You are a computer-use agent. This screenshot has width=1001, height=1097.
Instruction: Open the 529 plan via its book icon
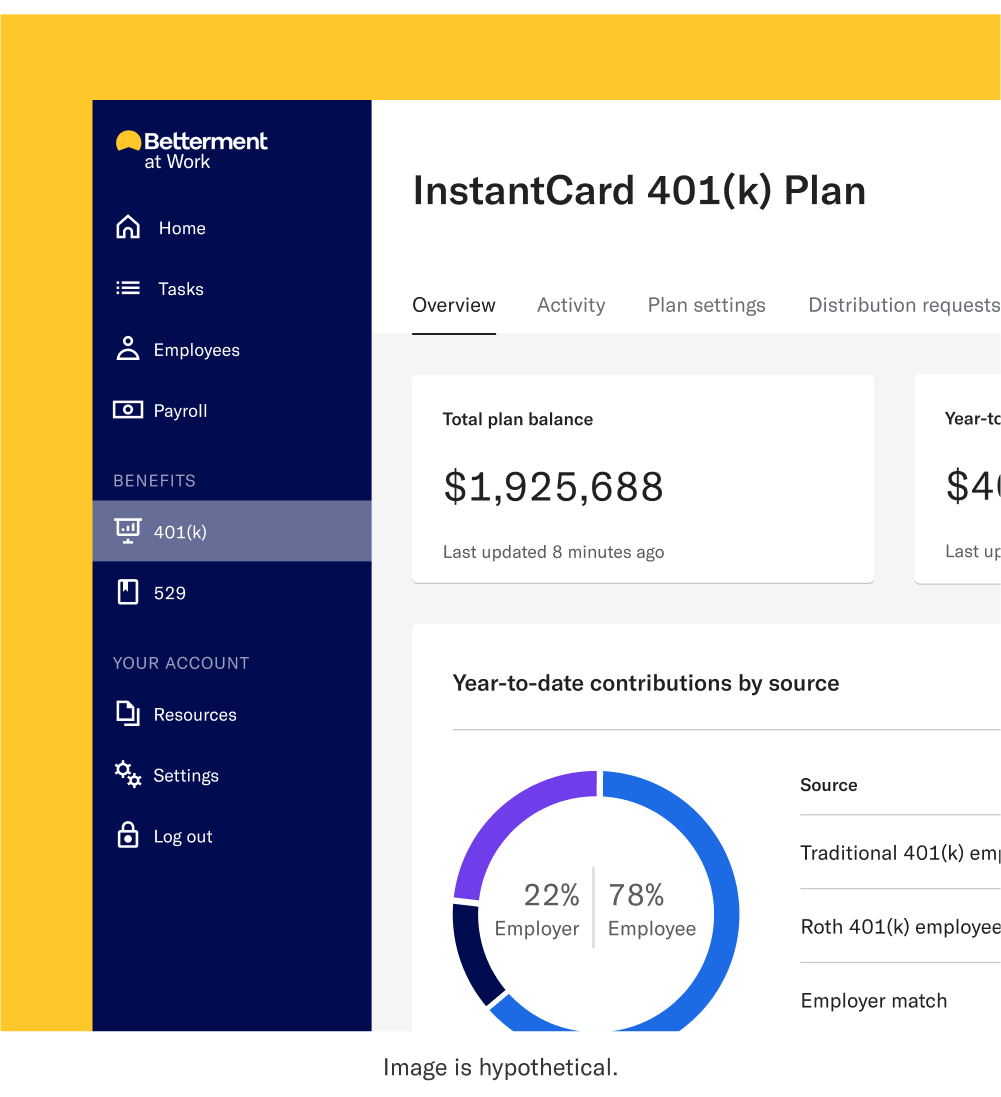coord(127,591)
